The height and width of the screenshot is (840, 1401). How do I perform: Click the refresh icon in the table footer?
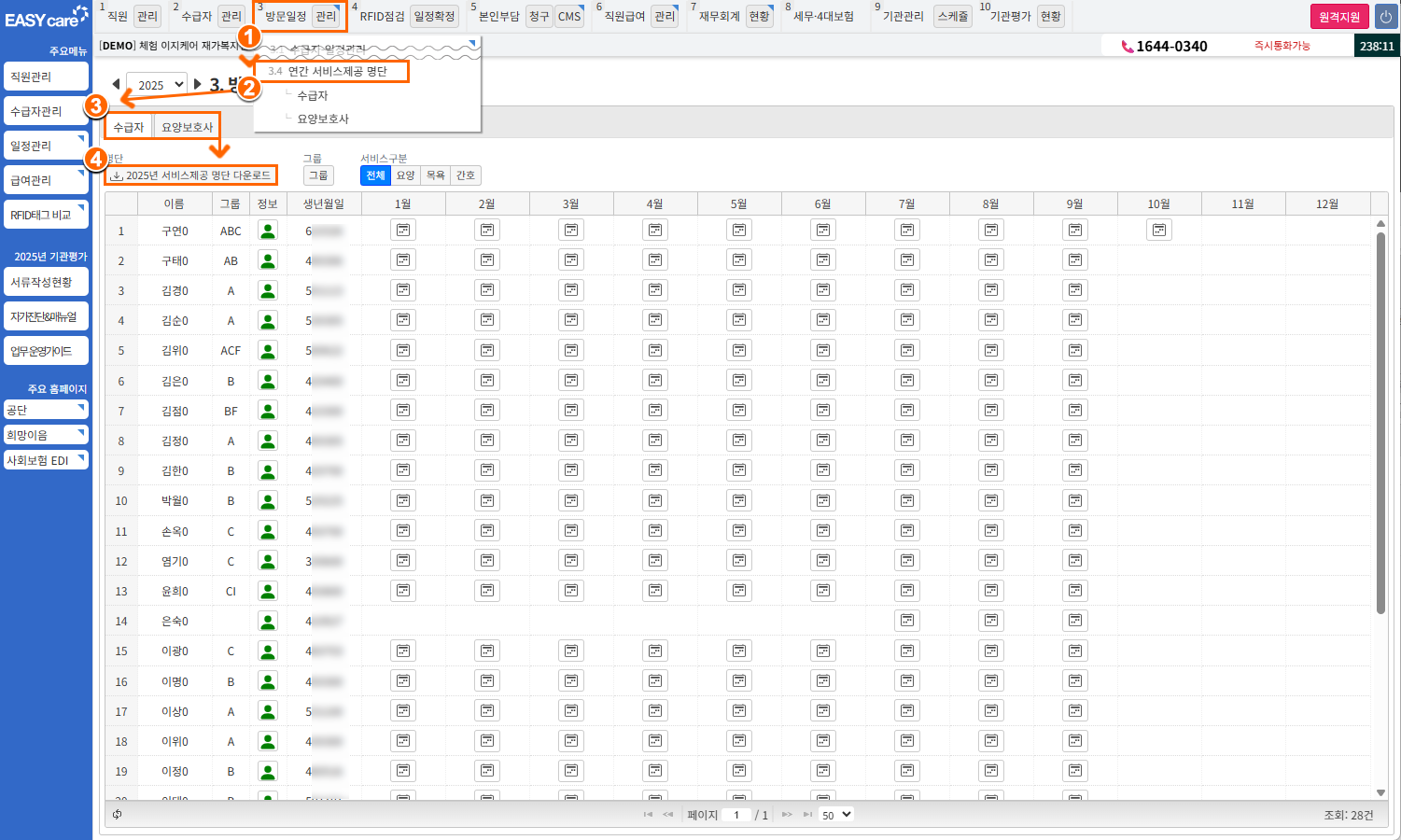118,815
